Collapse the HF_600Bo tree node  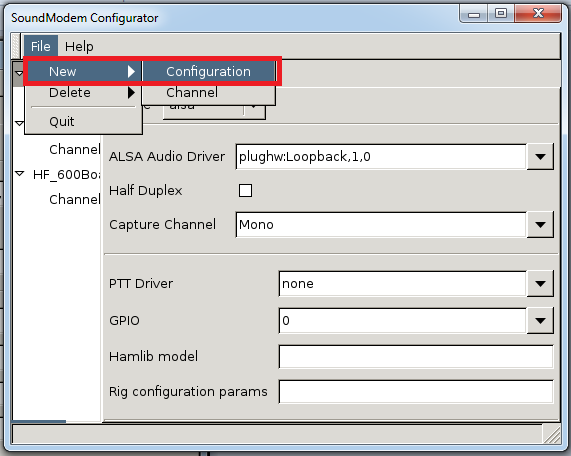click(x=20, y=174)
